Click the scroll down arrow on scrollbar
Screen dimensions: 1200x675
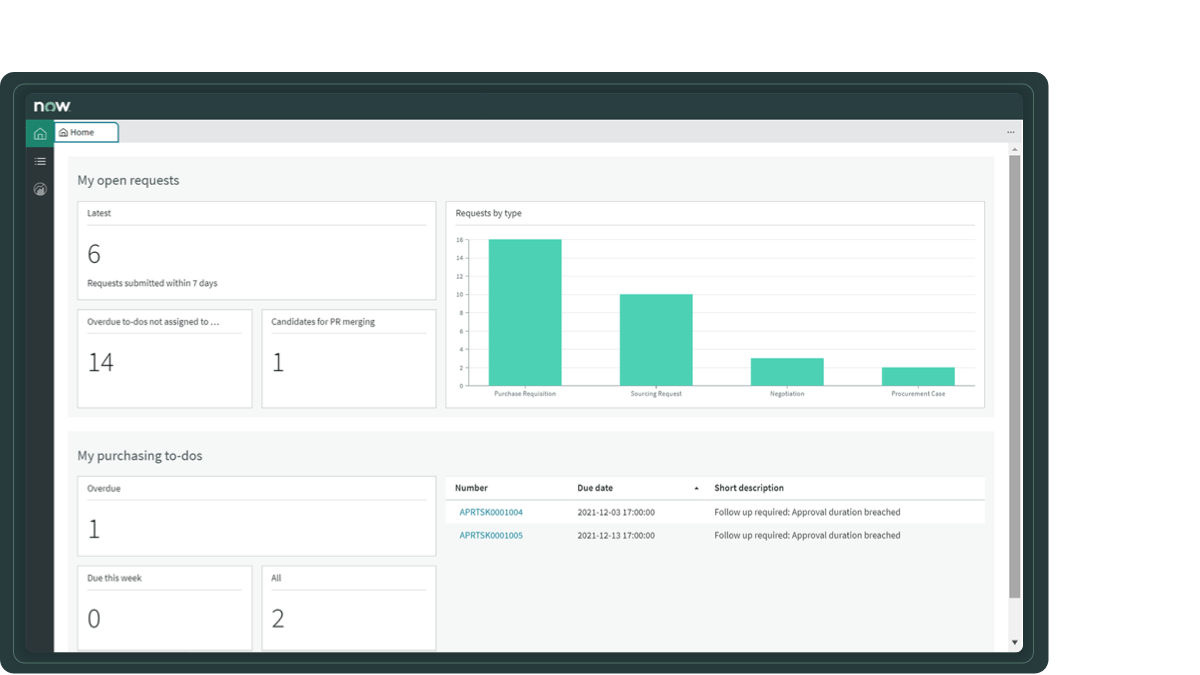tap(1015, 642)
